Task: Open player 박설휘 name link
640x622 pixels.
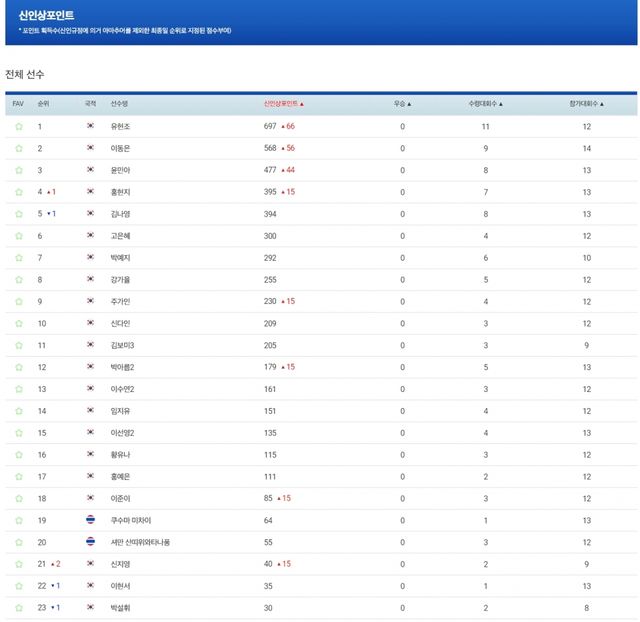Action: pos(121,607)
